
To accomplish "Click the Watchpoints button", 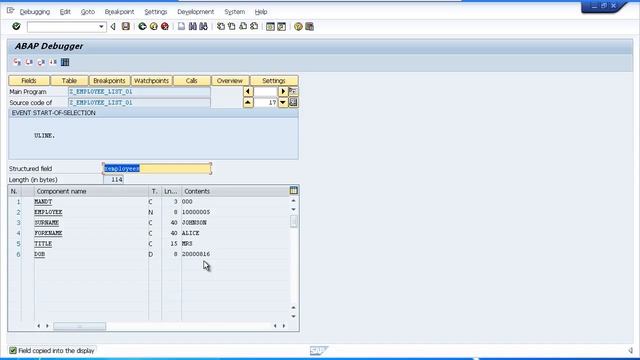I will [151, 80].
